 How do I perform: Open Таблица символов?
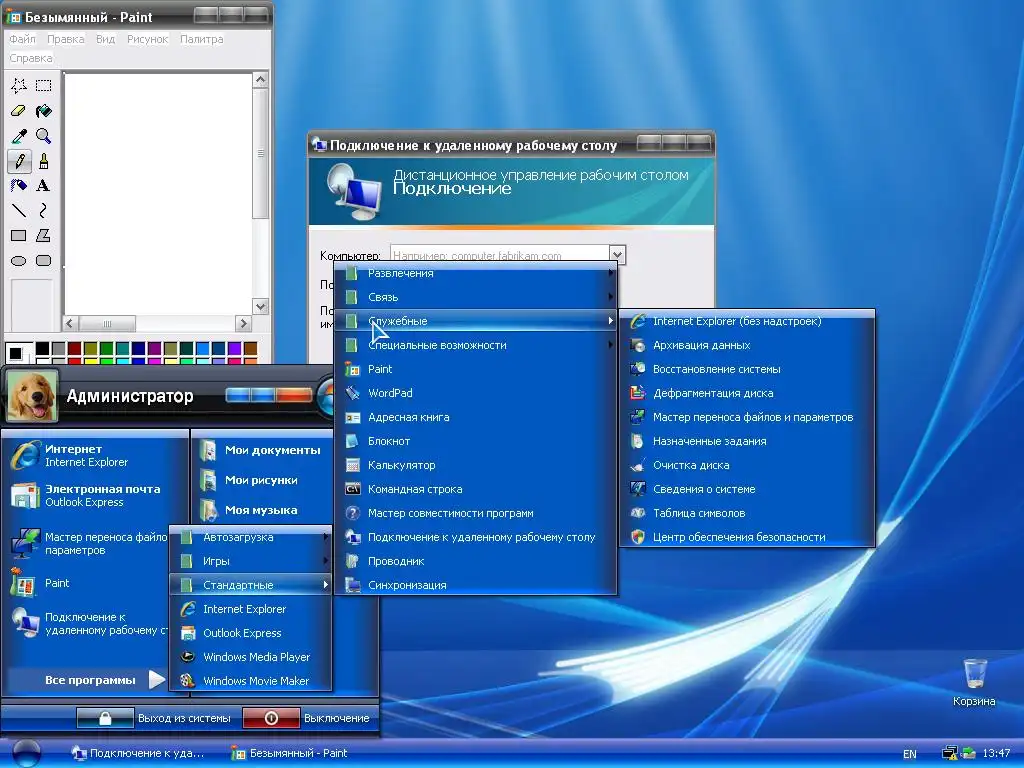pyautogui.click(x=746, y=513)
